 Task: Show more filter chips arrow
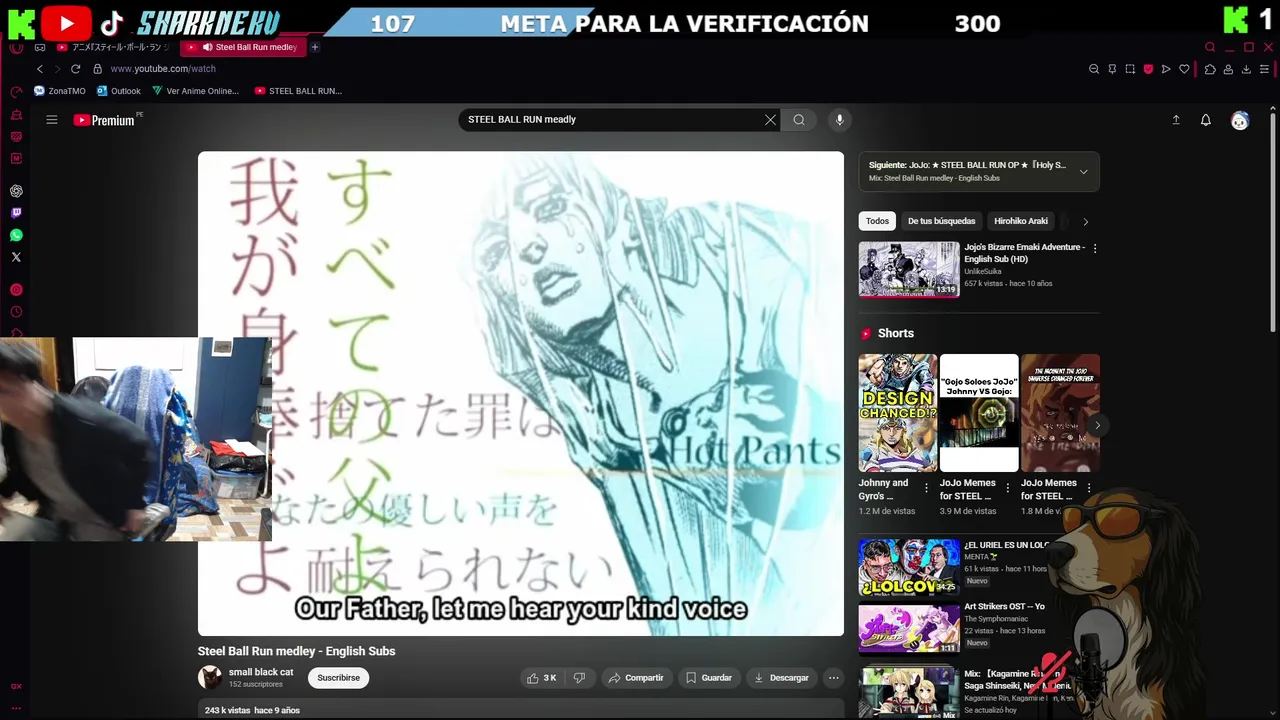click(x=1085, y=221)
